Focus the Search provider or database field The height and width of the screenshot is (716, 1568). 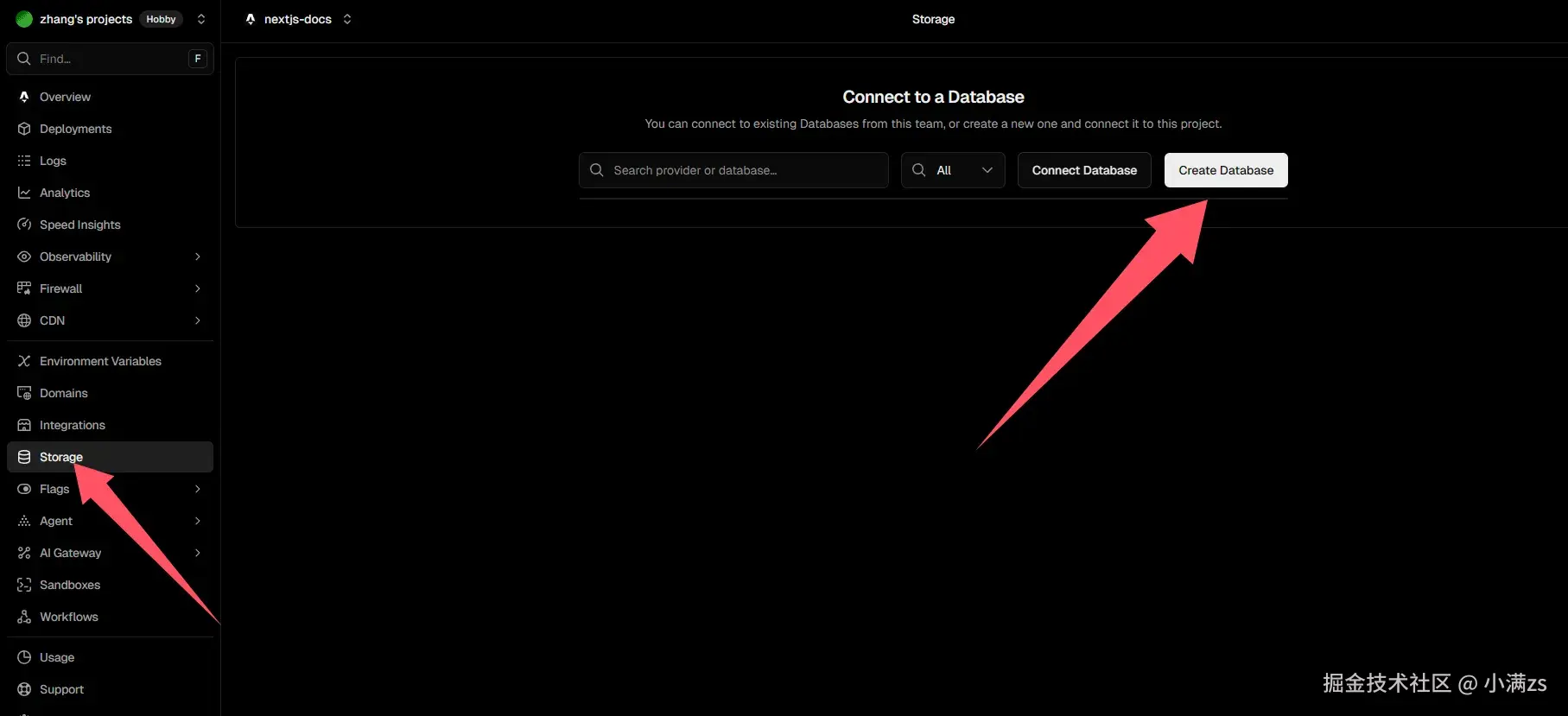coord(733,170)
